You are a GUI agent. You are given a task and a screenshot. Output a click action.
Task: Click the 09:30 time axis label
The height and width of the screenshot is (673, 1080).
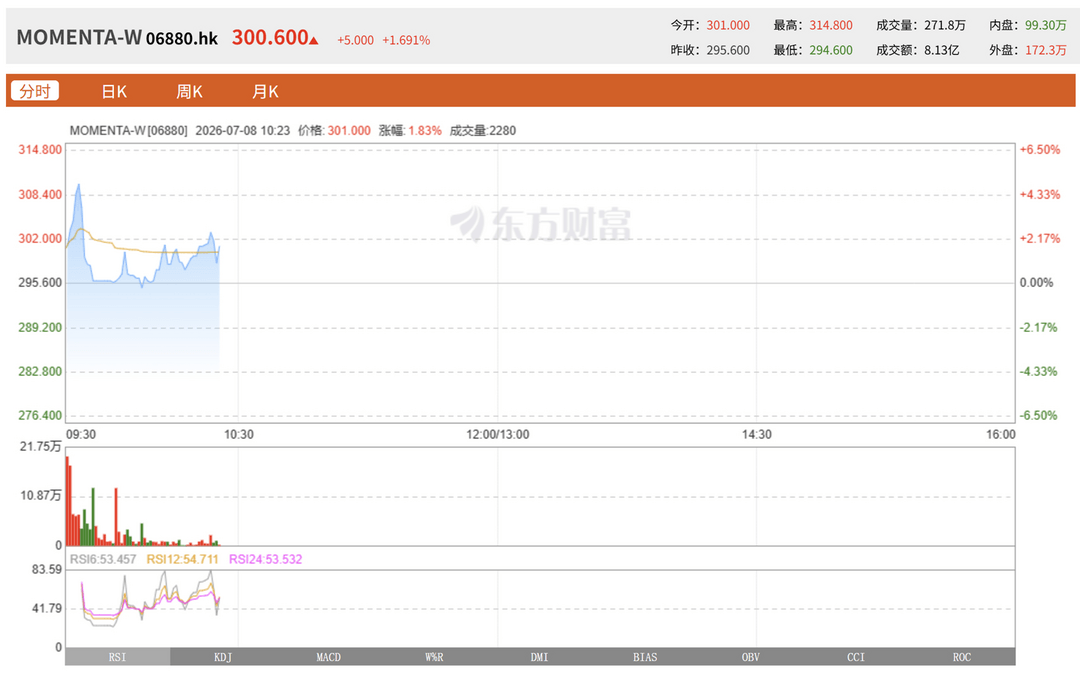[81, 435]
